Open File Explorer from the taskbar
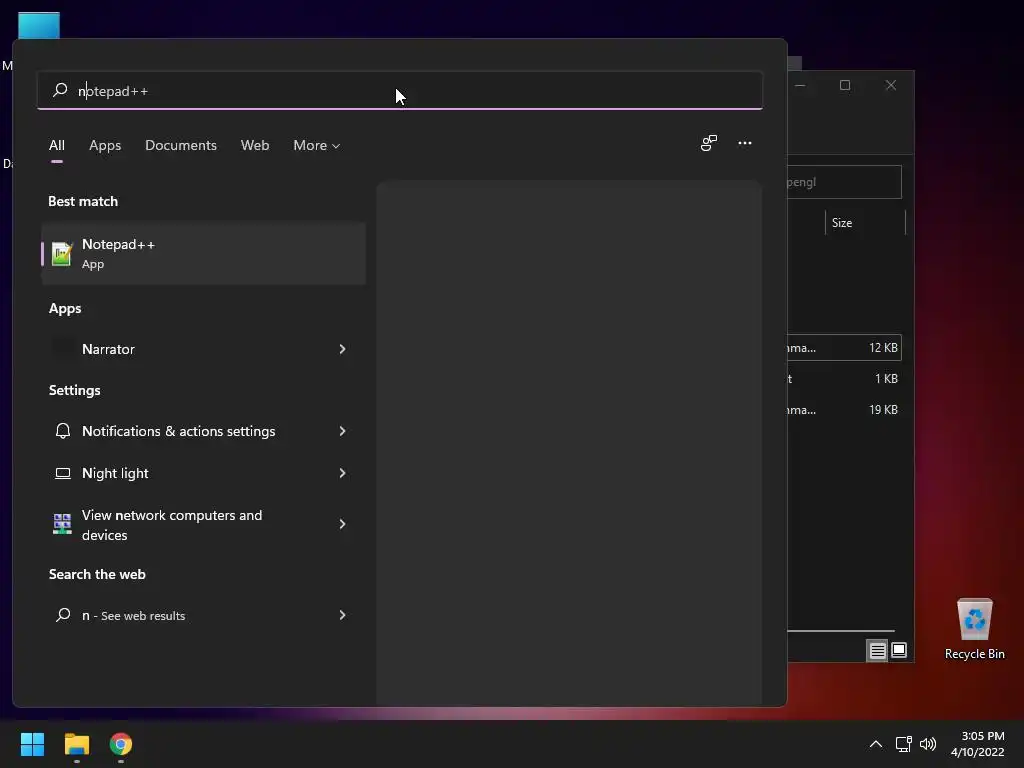1024x768 pixels. [x=77, y=744]
